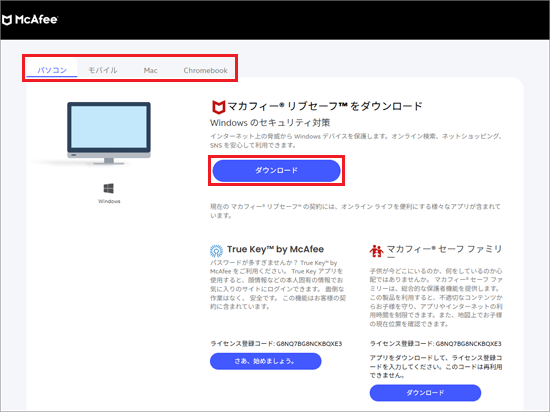This screenshot has width=550, height=412.
Task: Click the セーフ ファミリー family icon
Action: click(x=376, y=251)
